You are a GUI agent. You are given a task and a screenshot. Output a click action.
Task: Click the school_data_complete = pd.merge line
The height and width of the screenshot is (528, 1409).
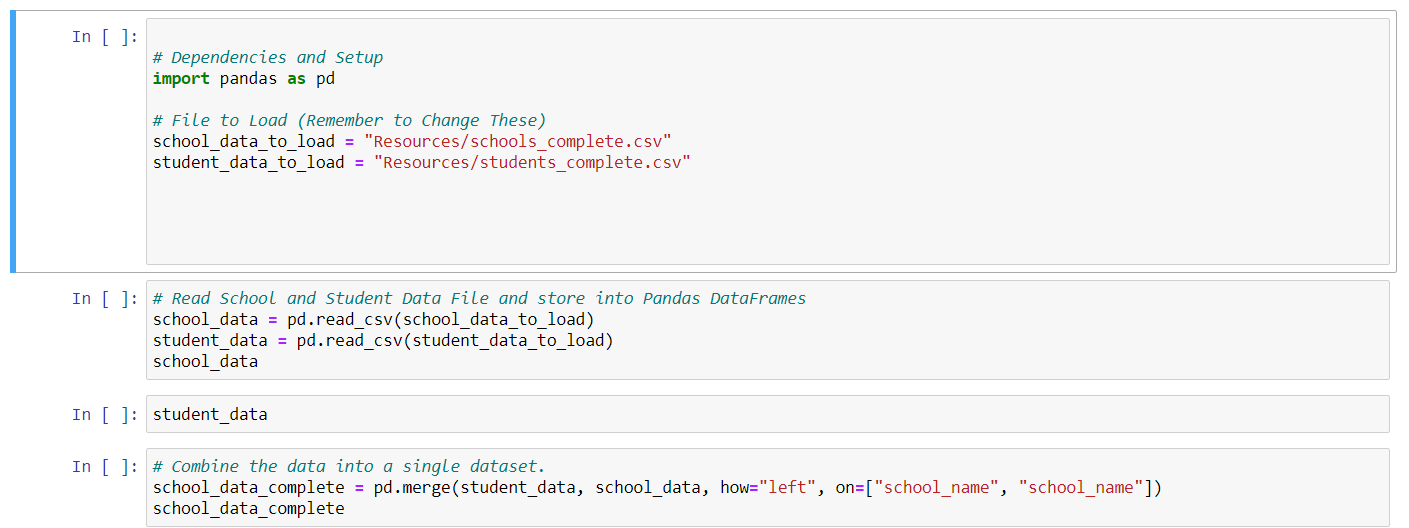tap(658, 487)
